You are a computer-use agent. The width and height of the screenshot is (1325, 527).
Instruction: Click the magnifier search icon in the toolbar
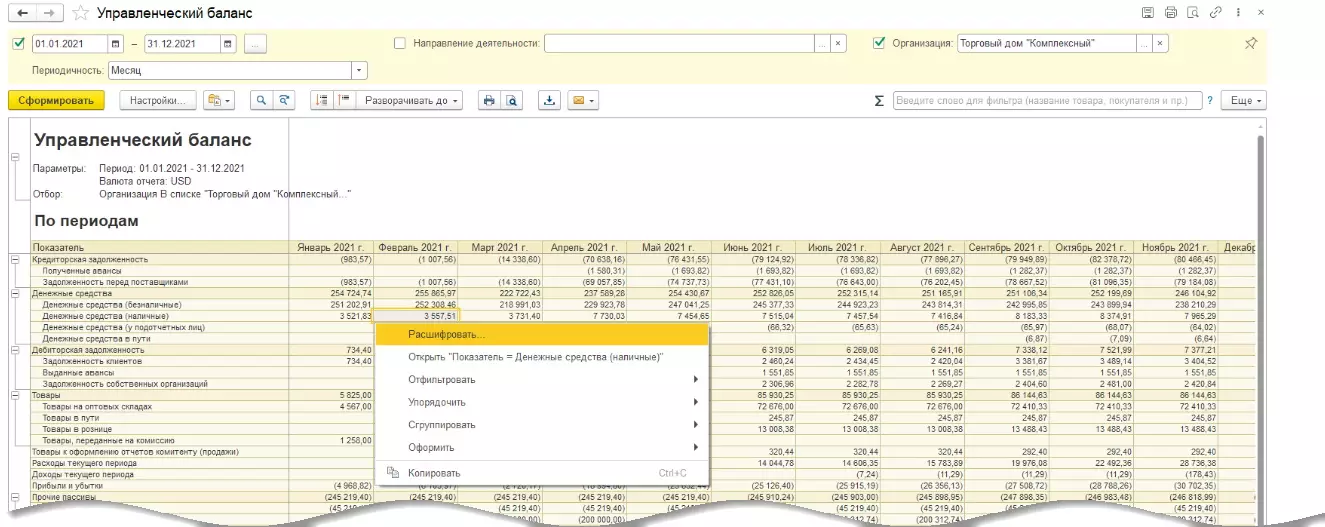click(x=262, y=101)
